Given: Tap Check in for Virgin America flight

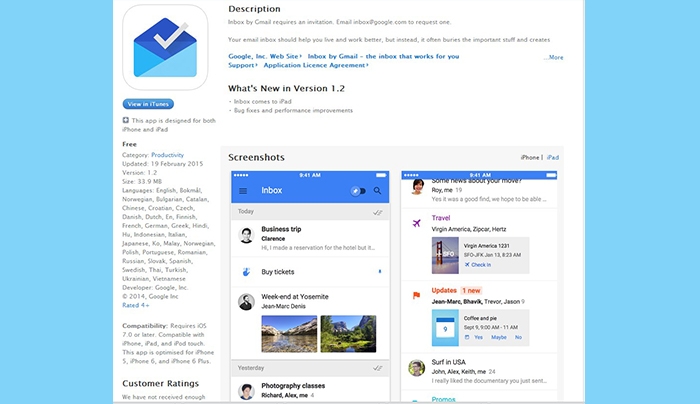Looking at the screenshot, I should (478, 265).
